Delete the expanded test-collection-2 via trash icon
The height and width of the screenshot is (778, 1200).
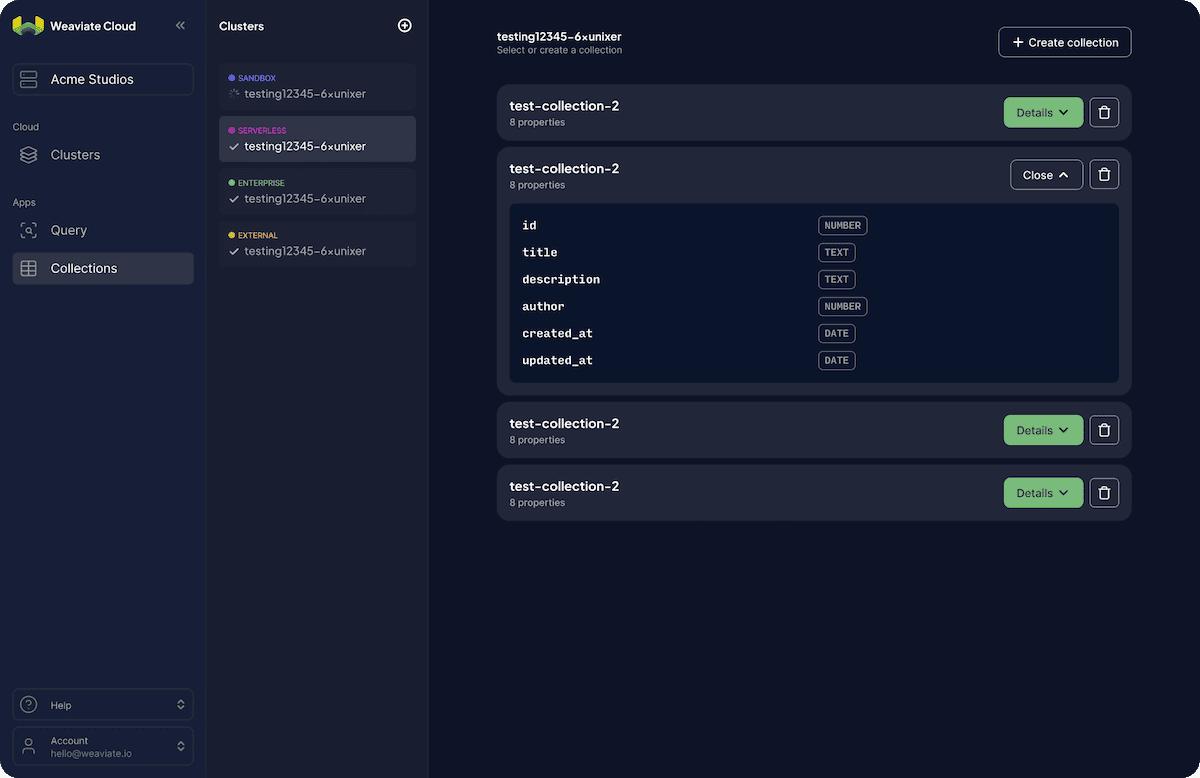1104,173
